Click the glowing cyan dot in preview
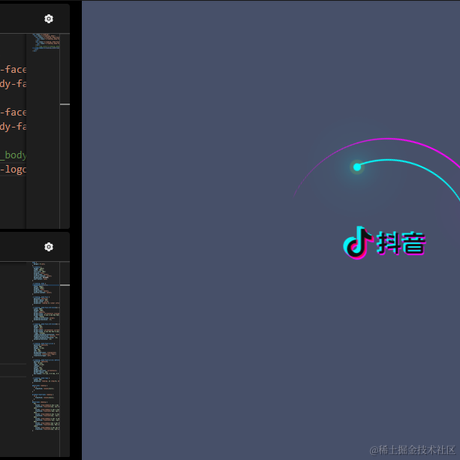The width and height of the screenshot is (460, 460). (357, 167)
